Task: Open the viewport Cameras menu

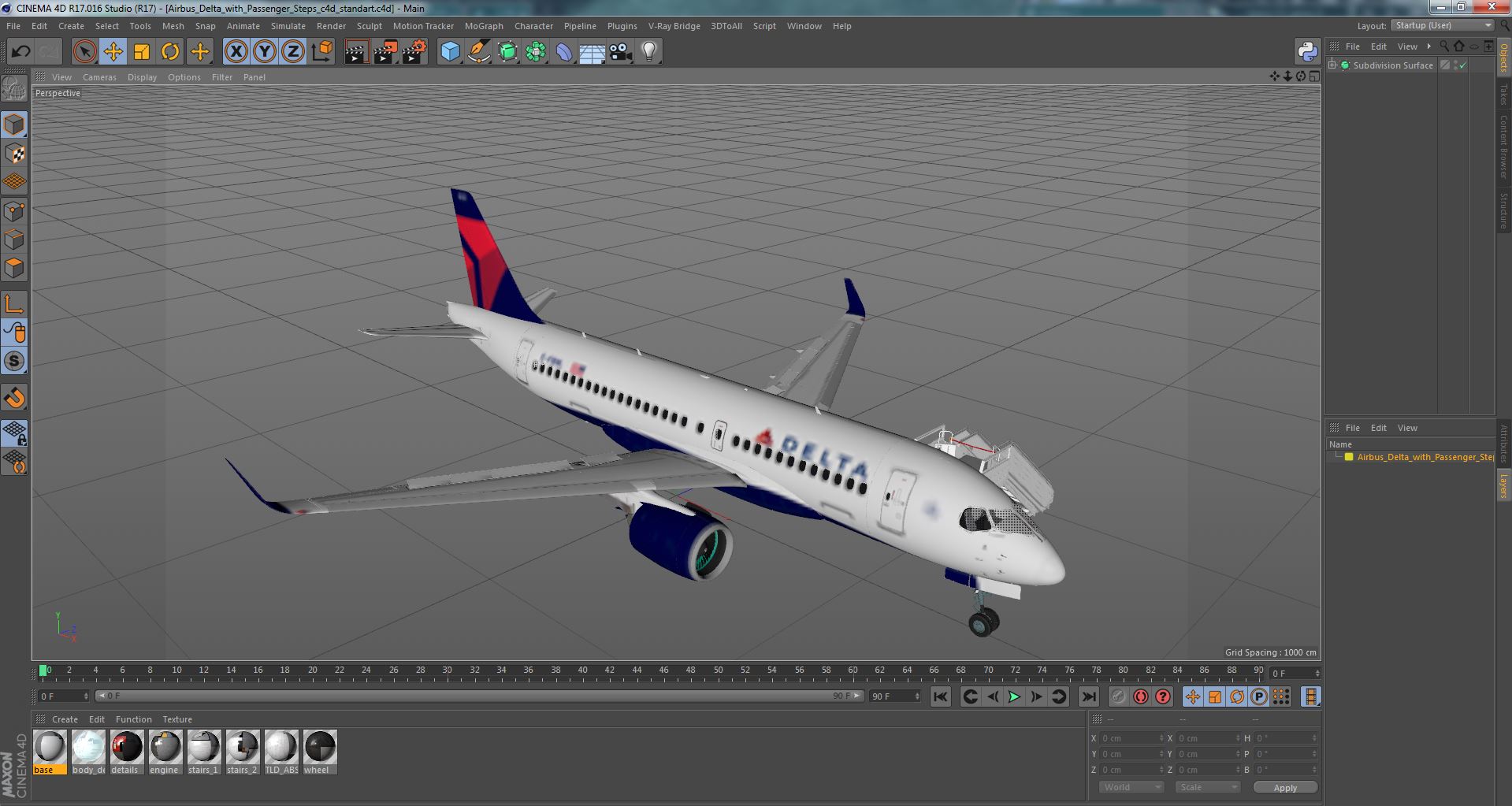Action: pyautogui.click(x=99, y=77)
